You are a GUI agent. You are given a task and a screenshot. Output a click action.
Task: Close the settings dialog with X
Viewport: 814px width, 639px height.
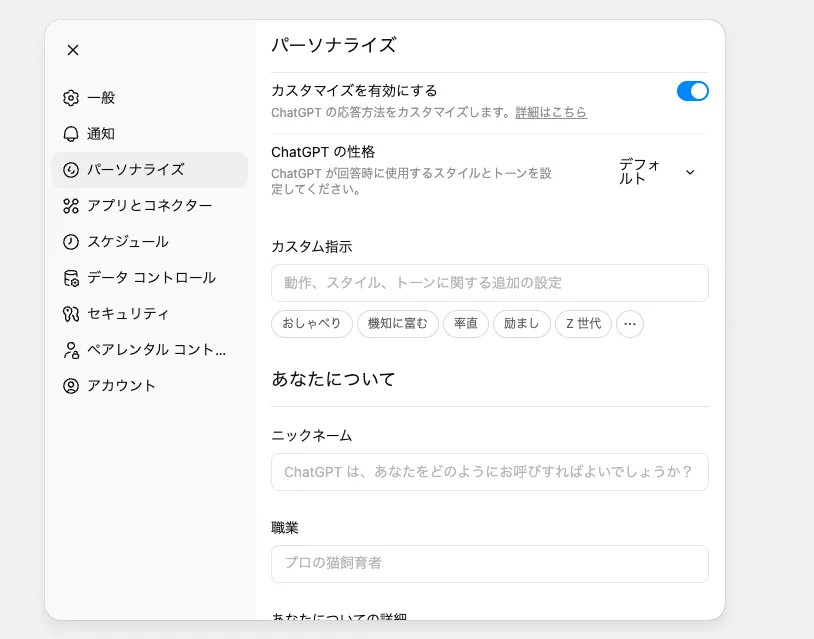(73, 50)
